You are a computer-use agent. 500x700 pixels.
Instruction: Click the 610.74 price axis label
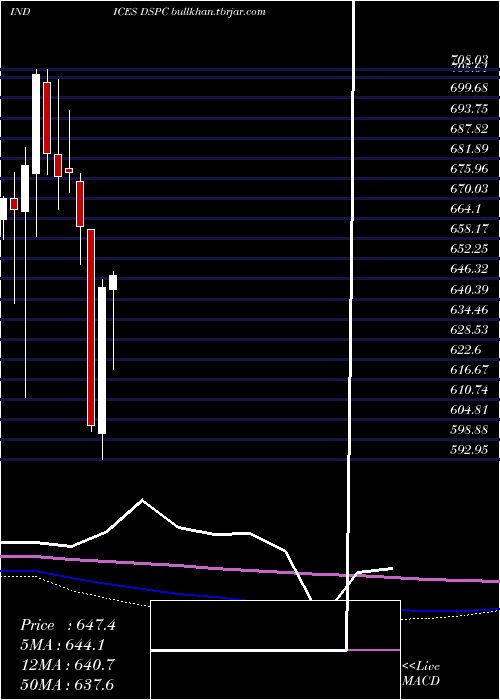pos(469,390)
